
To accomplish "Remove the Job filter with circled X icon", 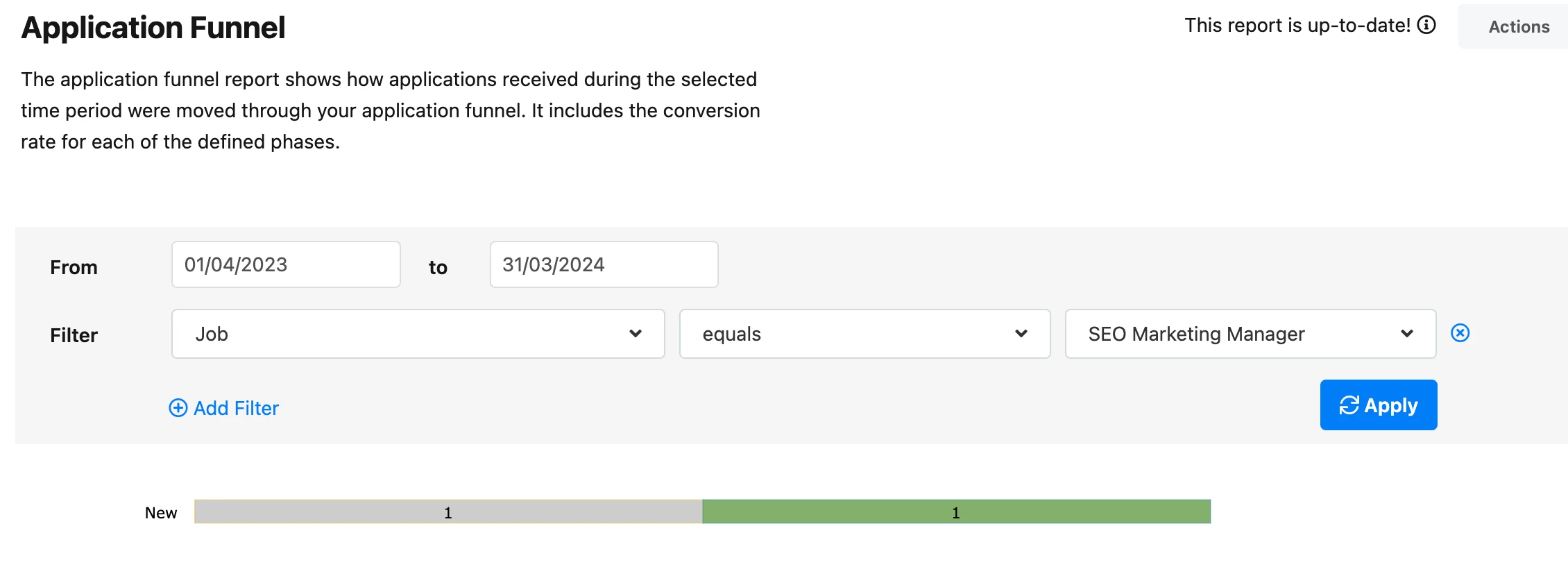I will (1460, 333).
